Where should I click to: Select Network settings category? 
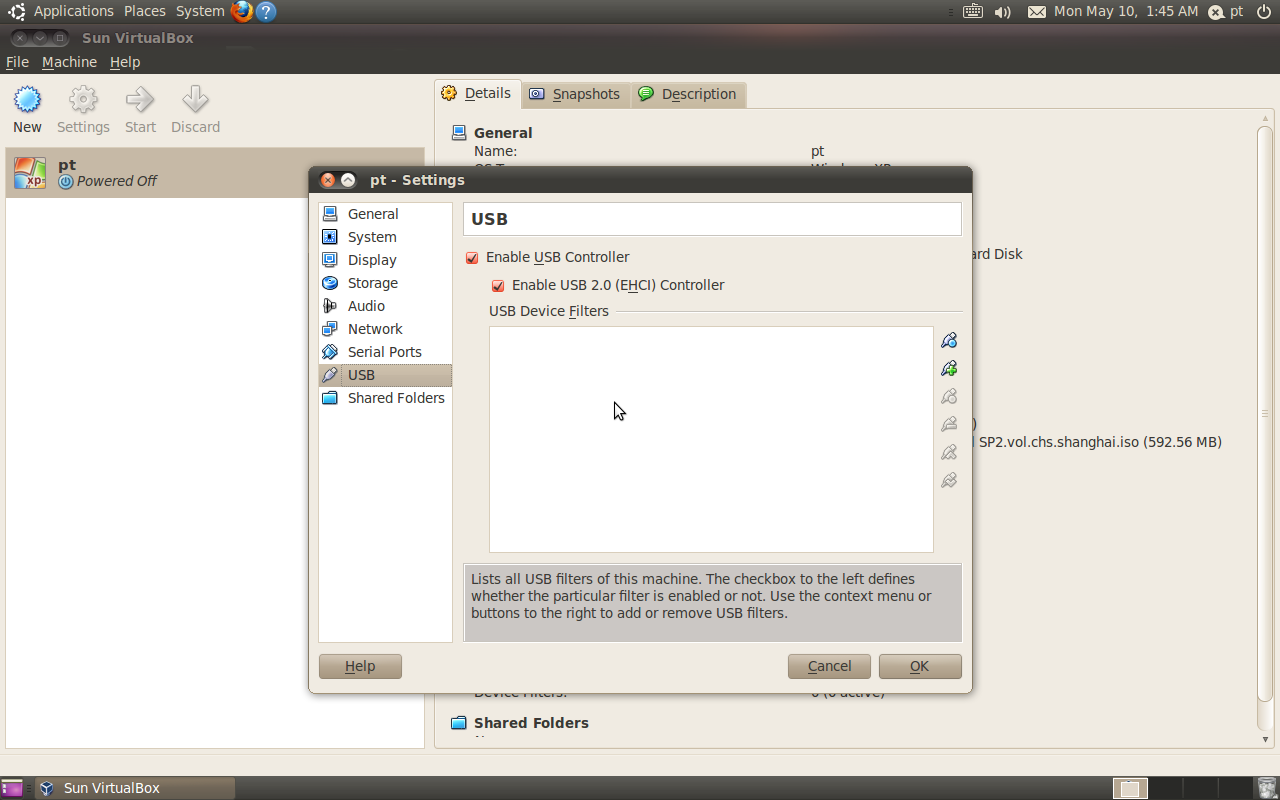pos(385,329)
